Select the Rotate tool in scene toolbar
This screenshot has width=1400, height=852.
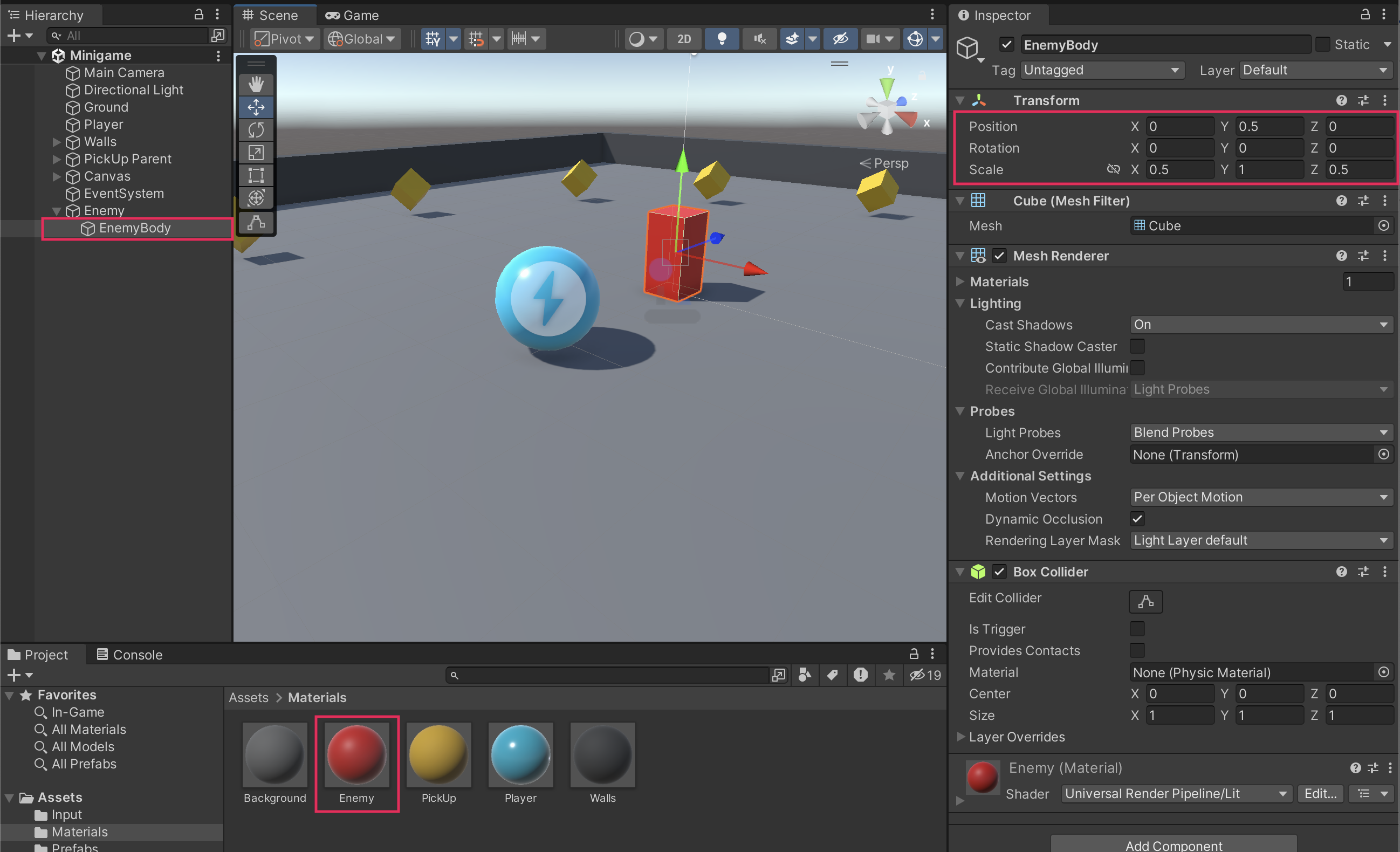point(256,129)
